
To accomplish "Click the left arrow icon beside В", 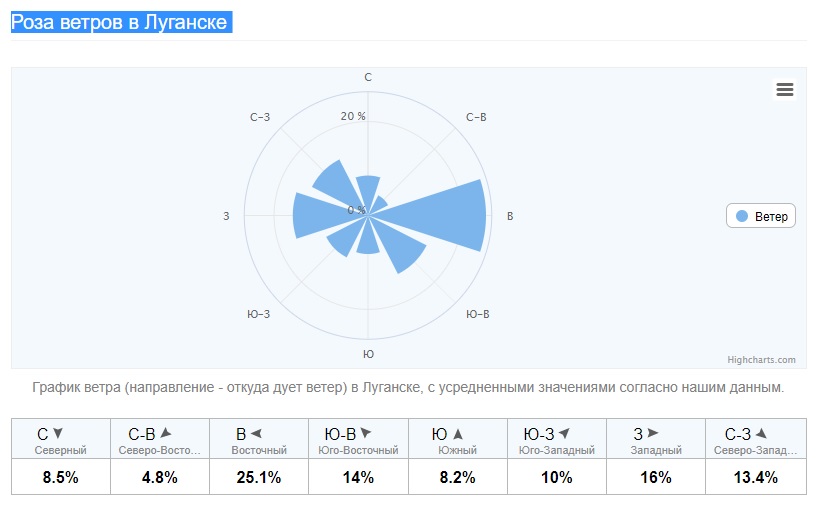I will (256, 434).
